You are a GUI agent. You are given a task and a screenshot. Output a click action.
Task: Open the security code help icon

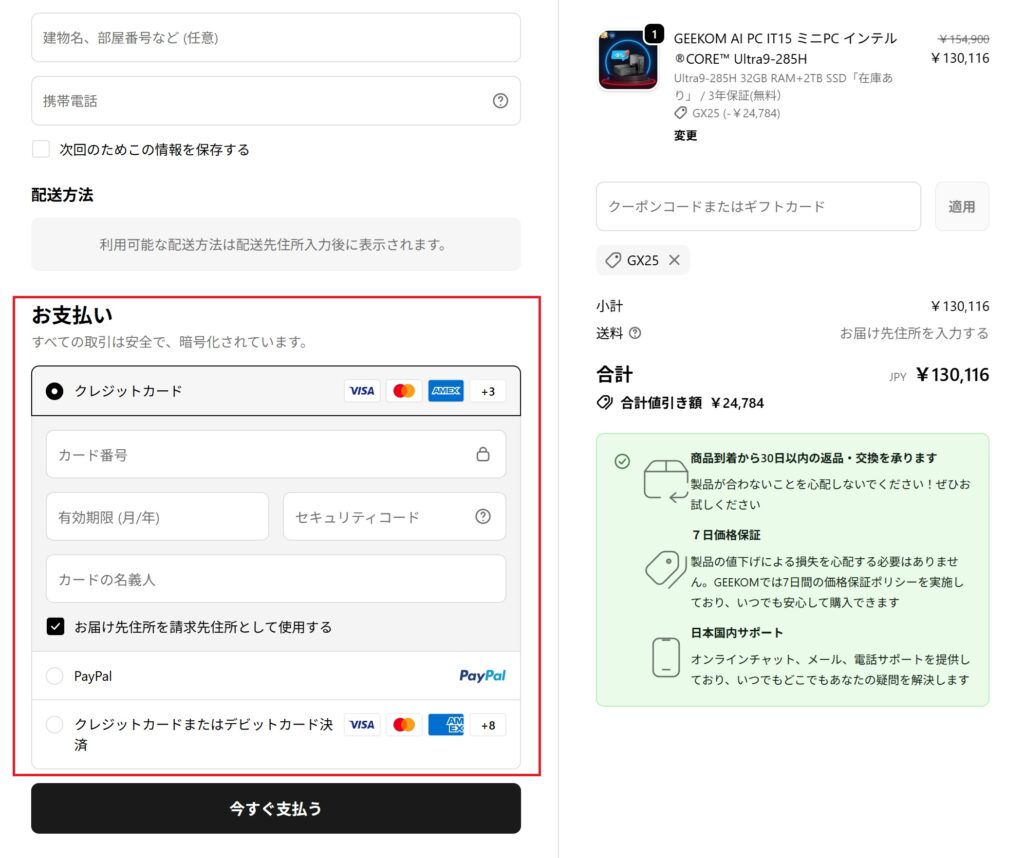point(482,517)
